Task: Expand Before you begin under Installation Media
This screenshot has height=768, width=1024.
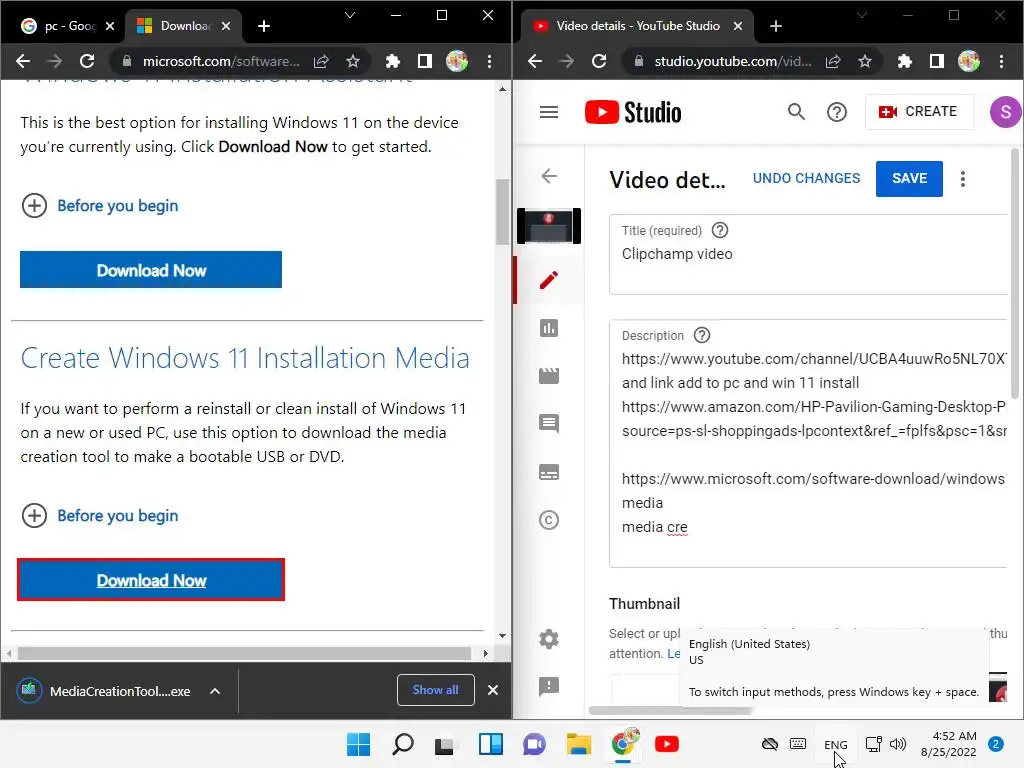Action: 99,516
